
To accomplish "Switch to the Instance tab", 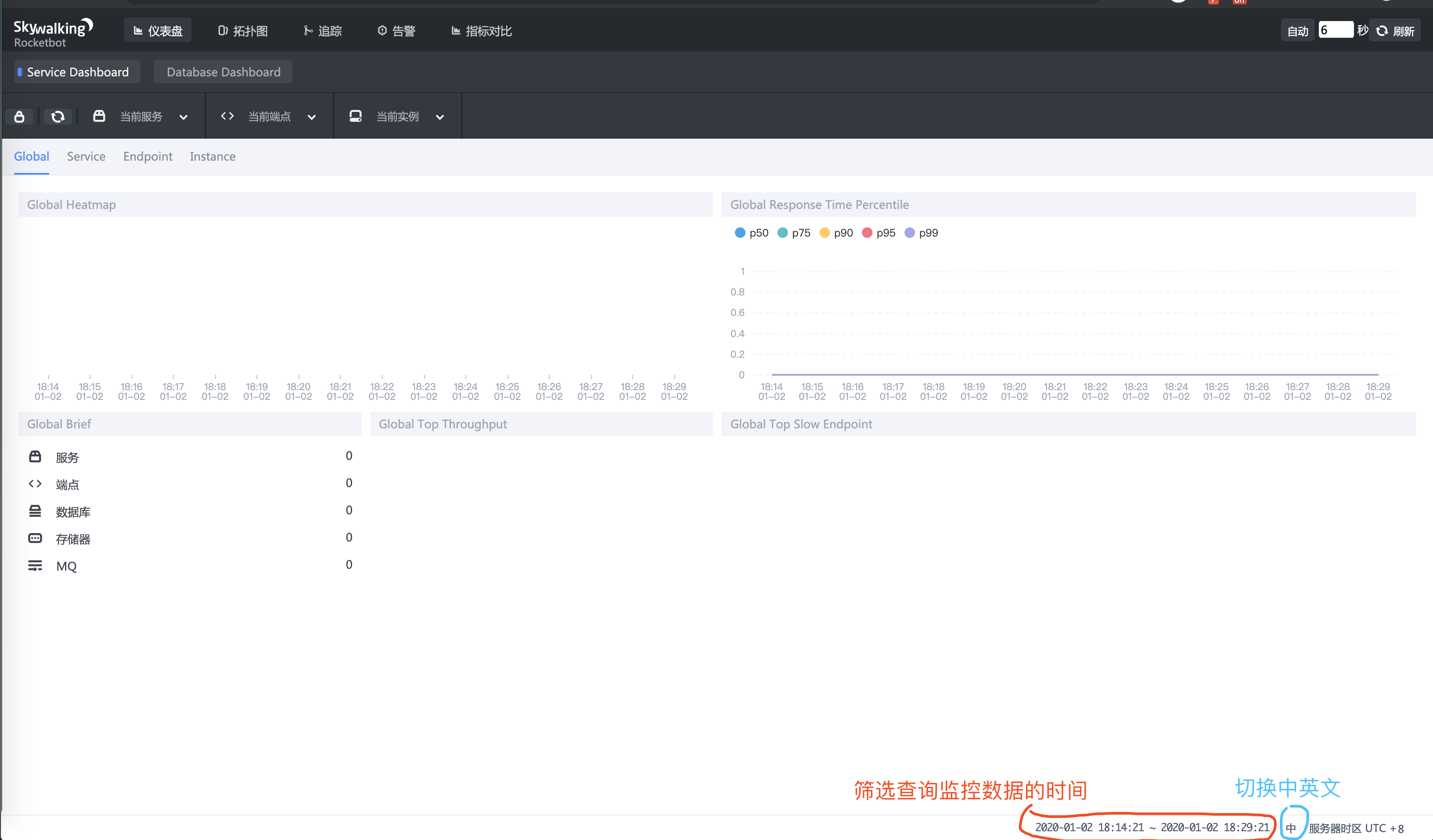I will point(212,156).
